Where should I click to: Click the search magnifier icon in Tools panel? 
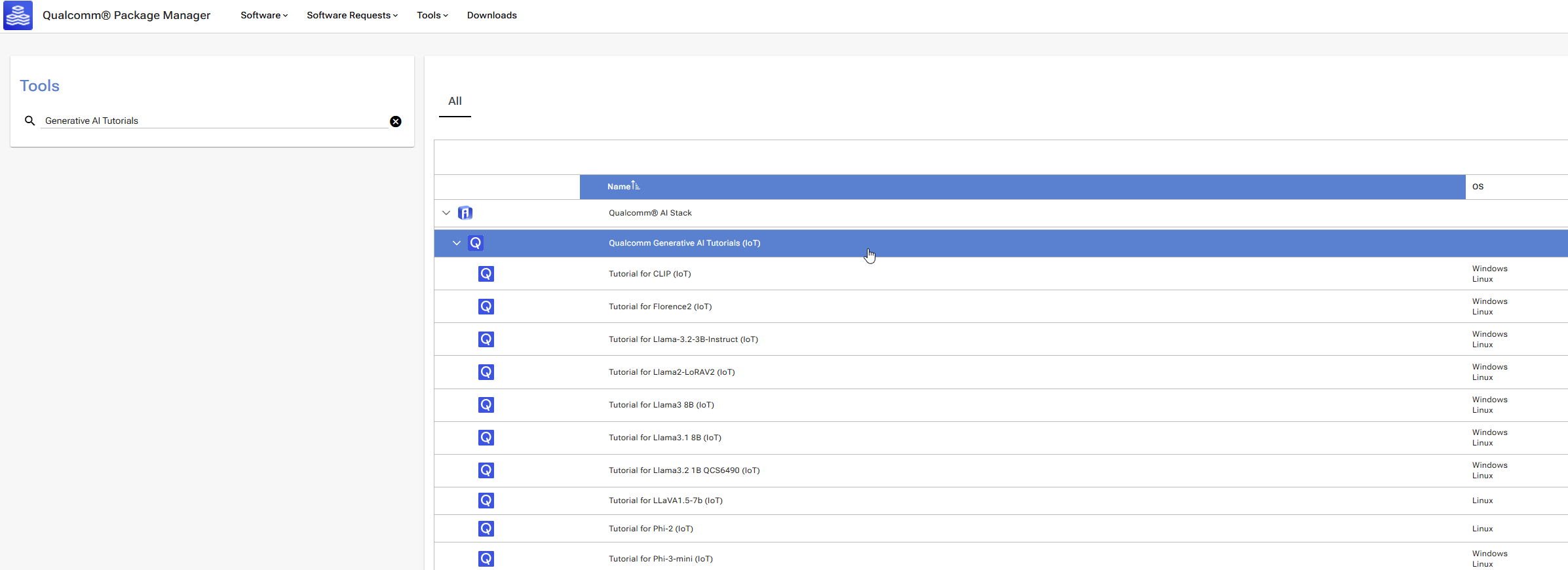[29, 121]
